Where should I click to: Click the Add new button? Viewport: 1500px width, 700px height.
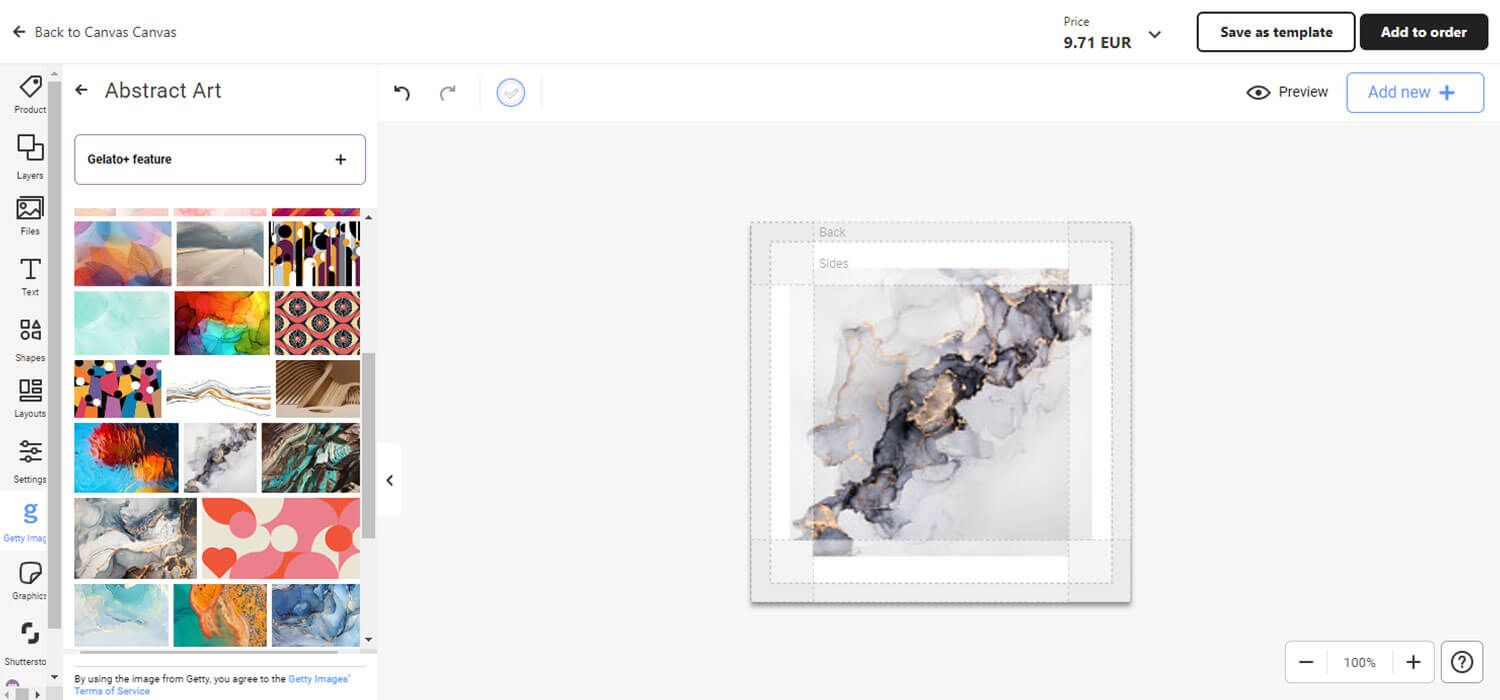(1415, 92)
